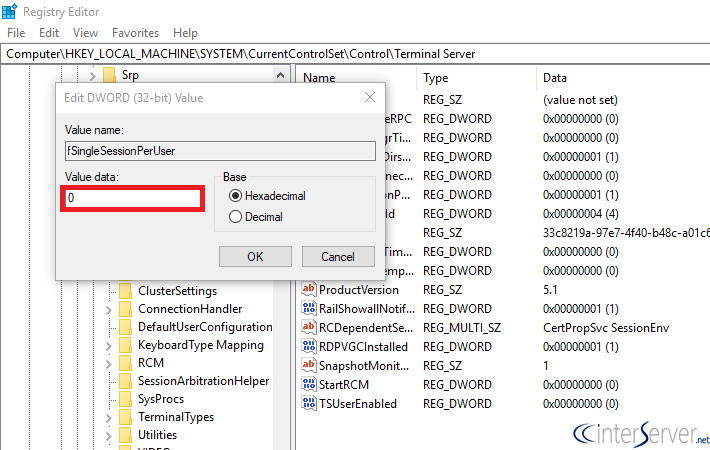Select the TSUserEnabled value name
Viewport: 710px width, 450px height.
point(358,404)
